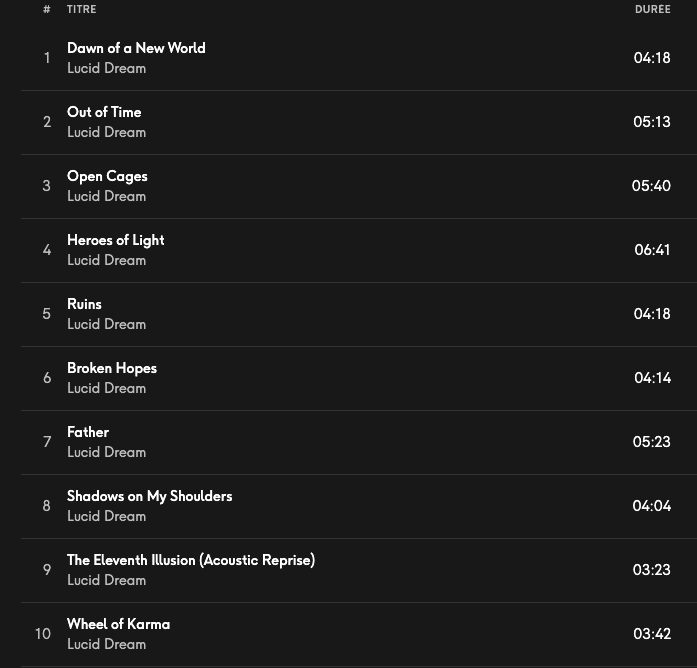This screenshot has height=668, width=697.
Task: Open Lucid Dream artist under Father
Action: pyautogui.click(x=106, y=452)
